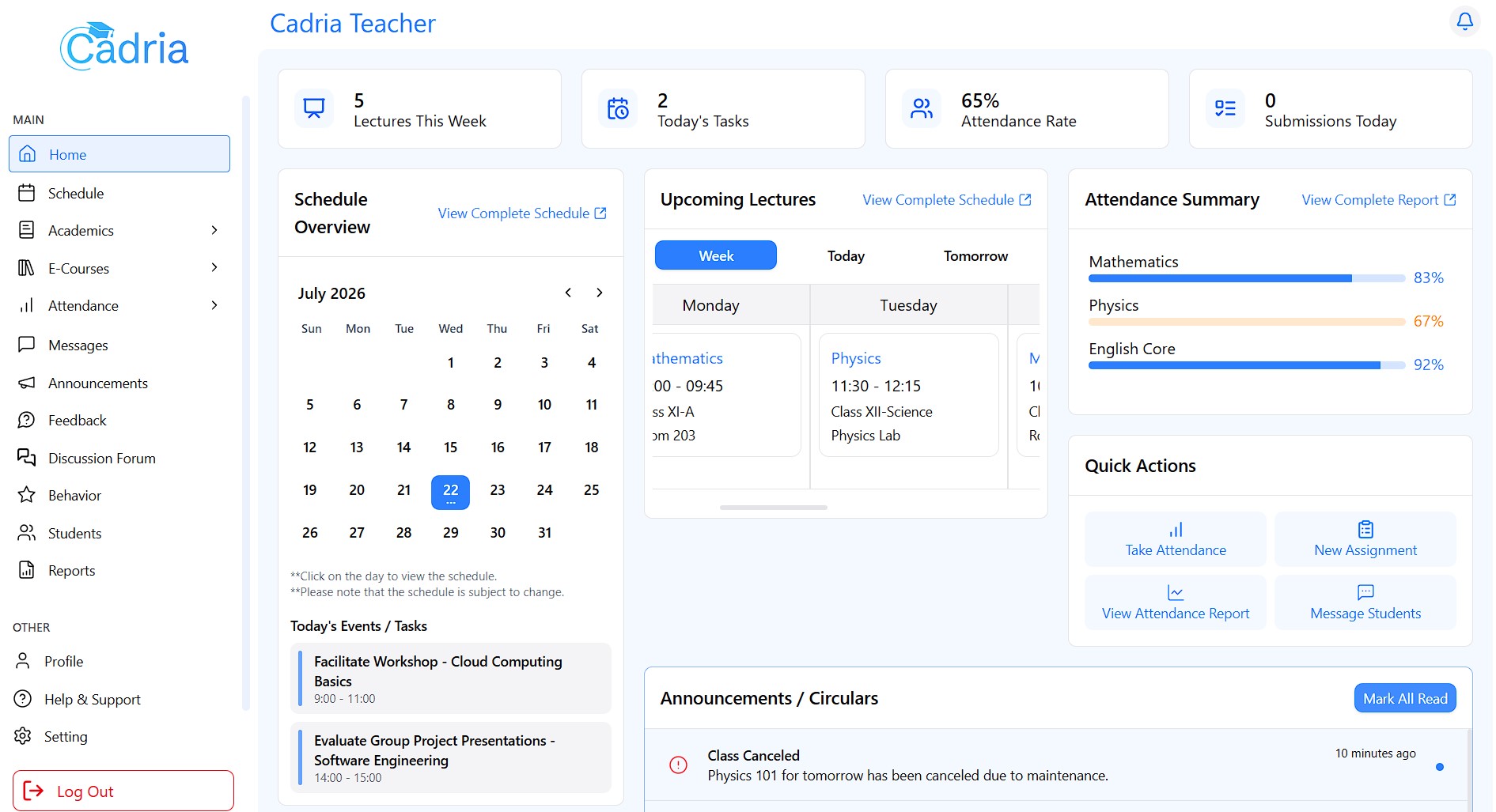
Task: Open Messages in the sidebar
Action: 119,345
